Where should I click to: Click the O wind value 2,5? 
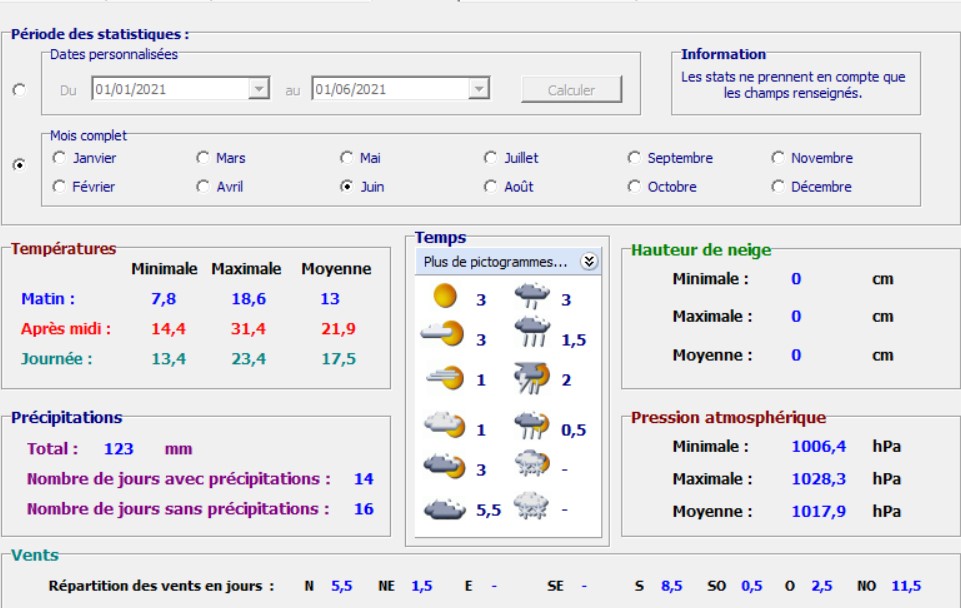822,586
